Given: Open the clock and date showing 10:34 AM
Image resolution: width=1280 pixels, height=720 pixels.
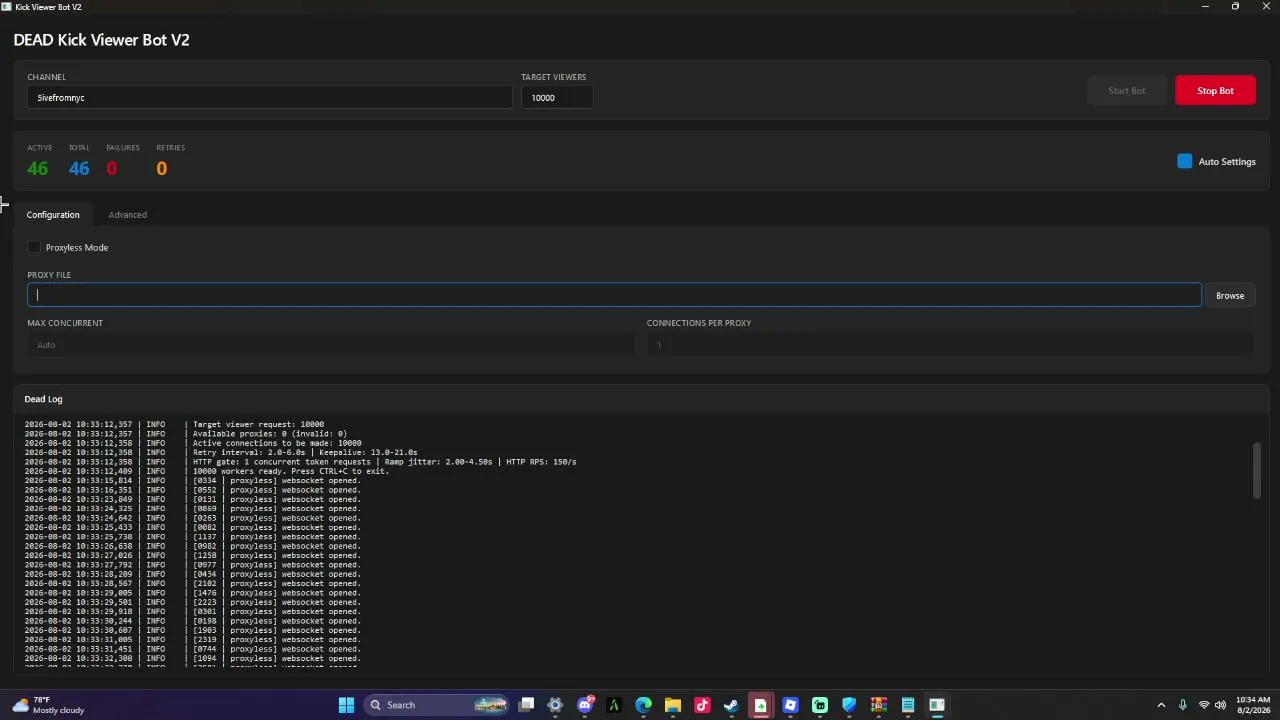Looking at the screenshot, I should click(x=1253, y=705).
